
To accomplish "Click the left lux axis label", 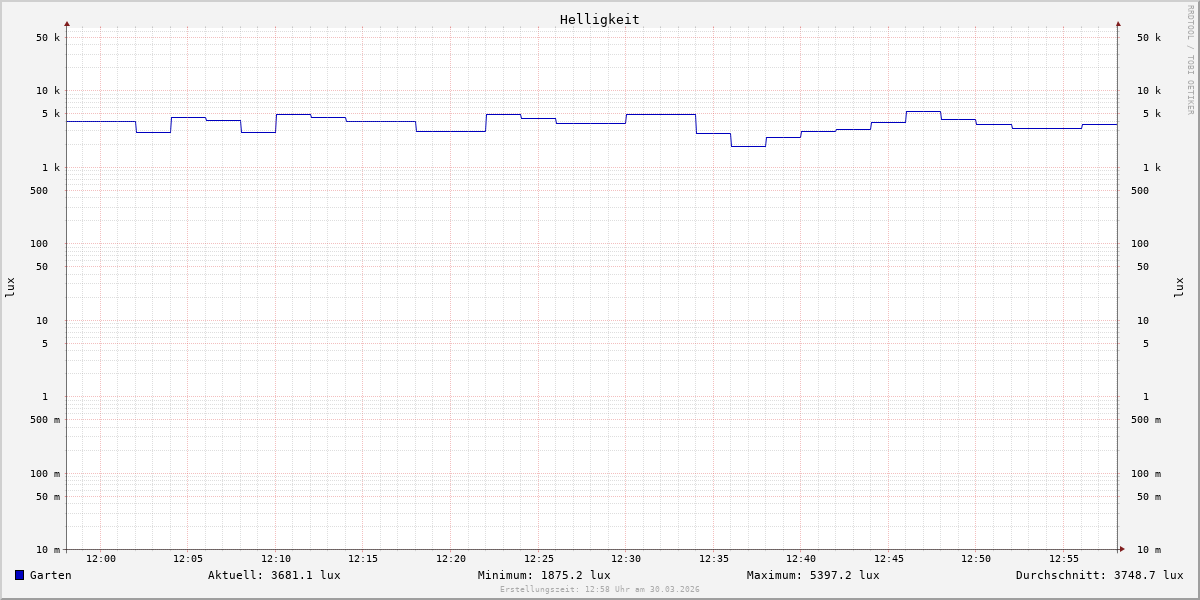I will pyautogui.click(x=10, y=287).
